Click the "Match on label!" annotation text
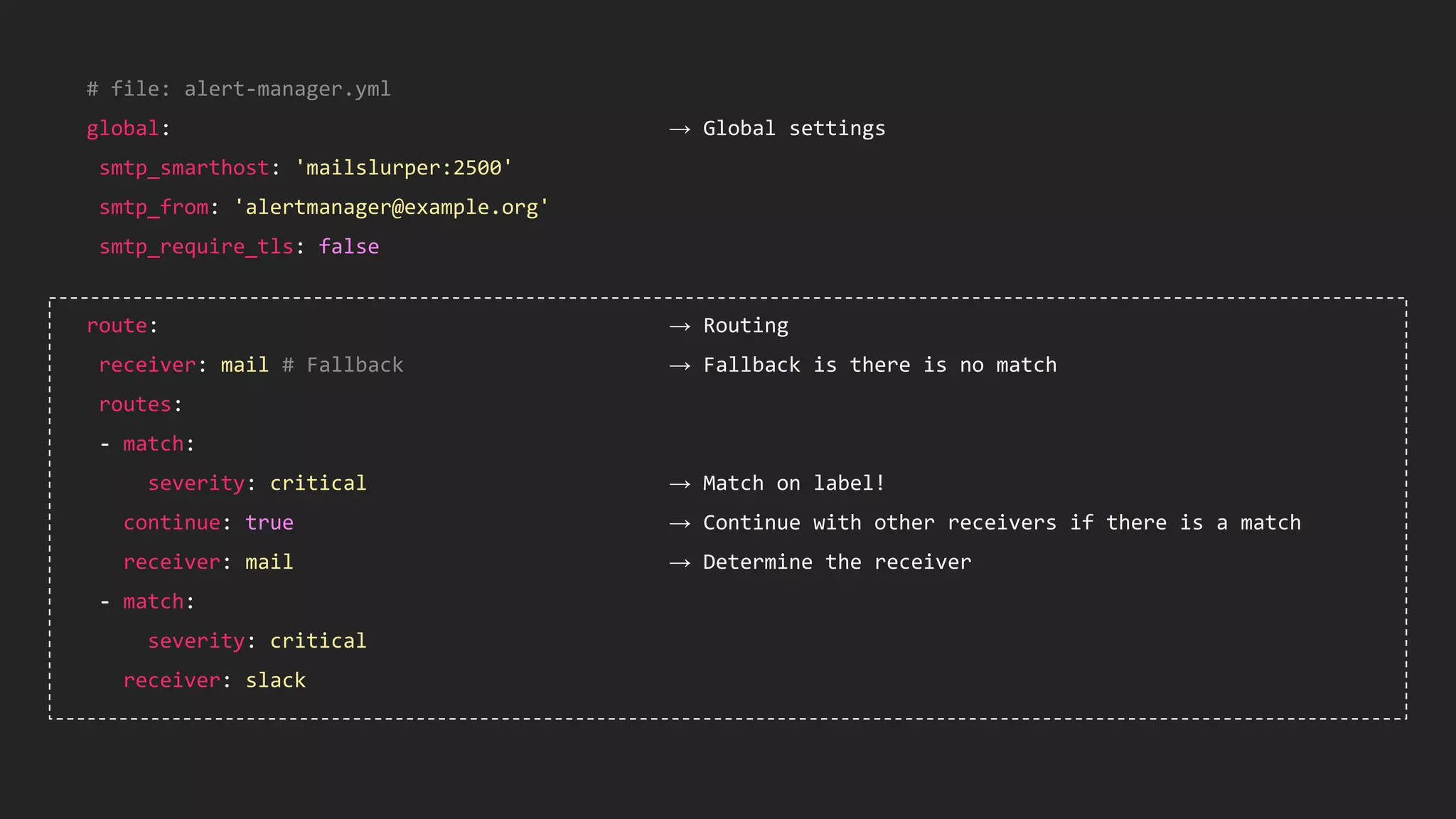 [x=793, y=483]
